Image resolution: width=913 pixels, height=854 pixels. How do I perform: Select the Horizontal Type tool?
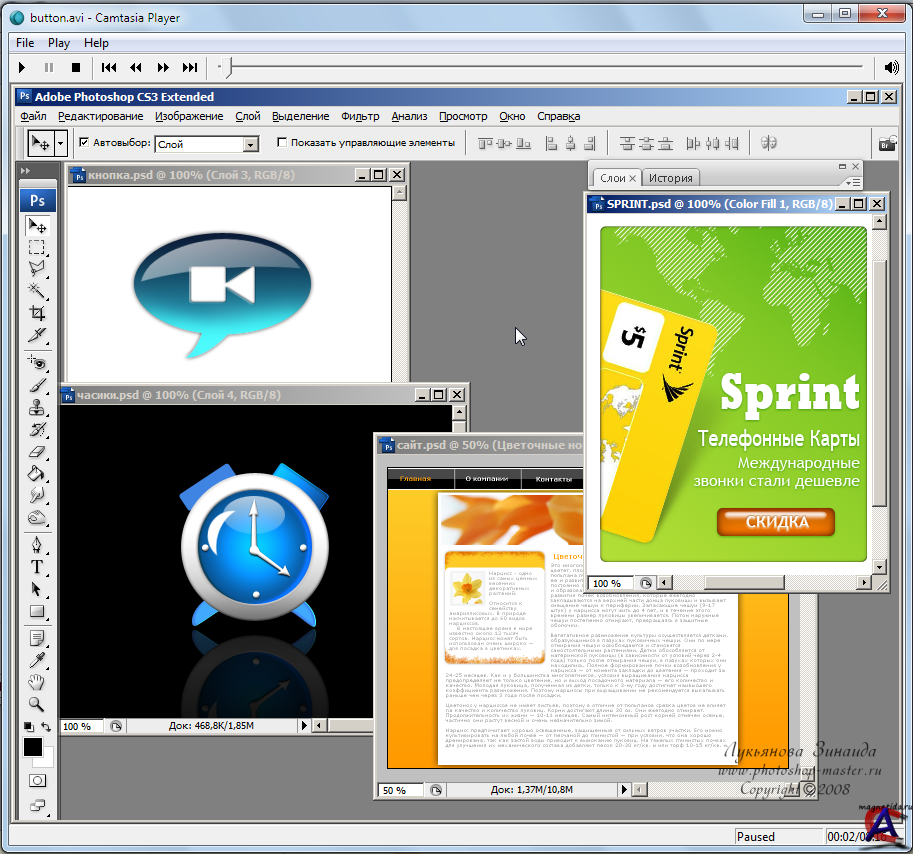pos(37,566)
